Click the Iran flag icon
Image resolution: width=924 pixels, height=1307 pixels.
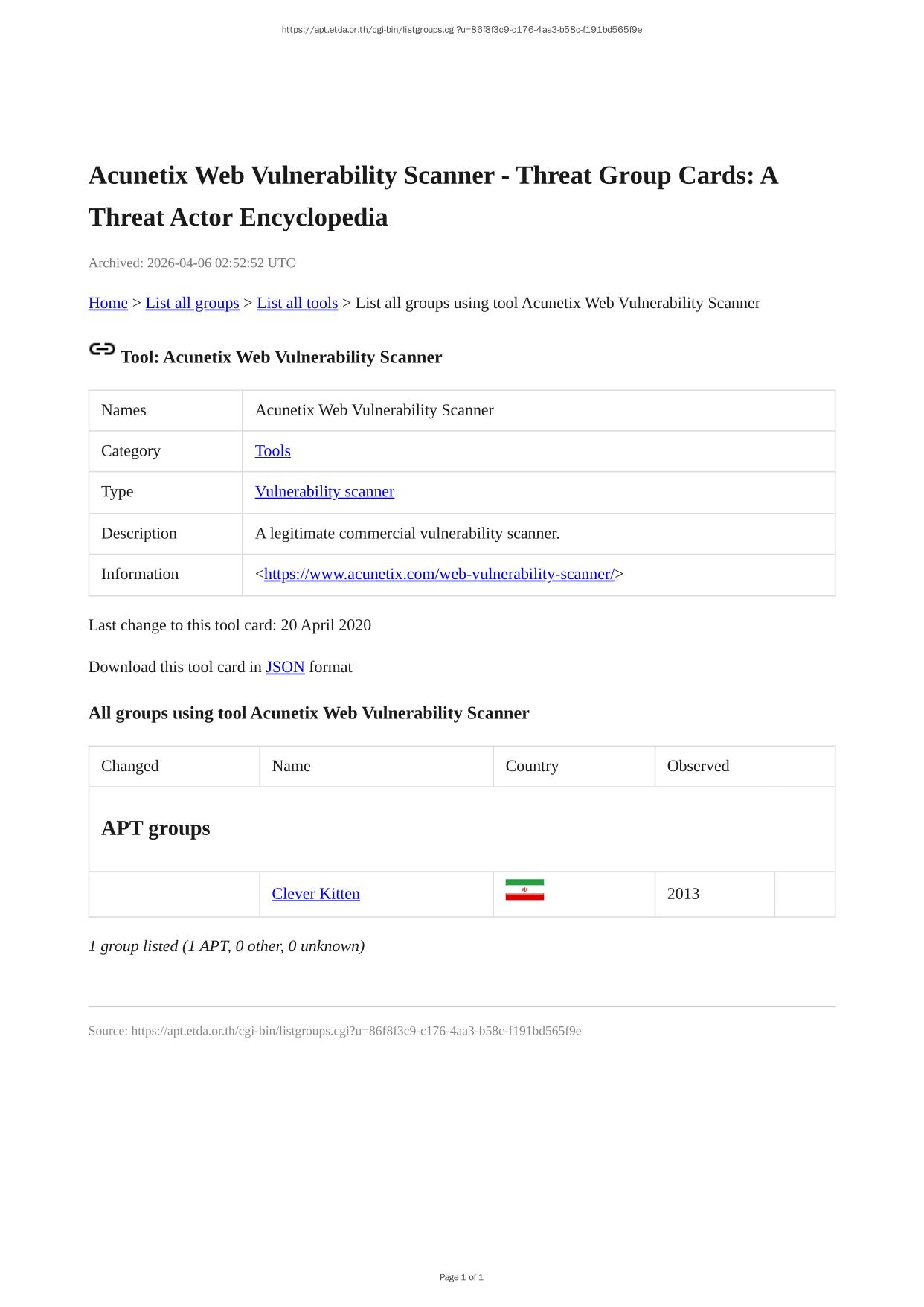point(524,890)
